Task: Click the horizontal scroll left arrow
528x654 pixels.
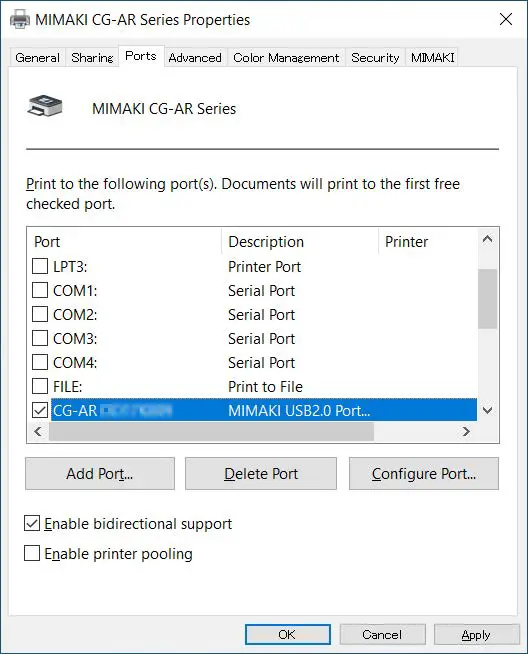Action: (x=38, y=431)
